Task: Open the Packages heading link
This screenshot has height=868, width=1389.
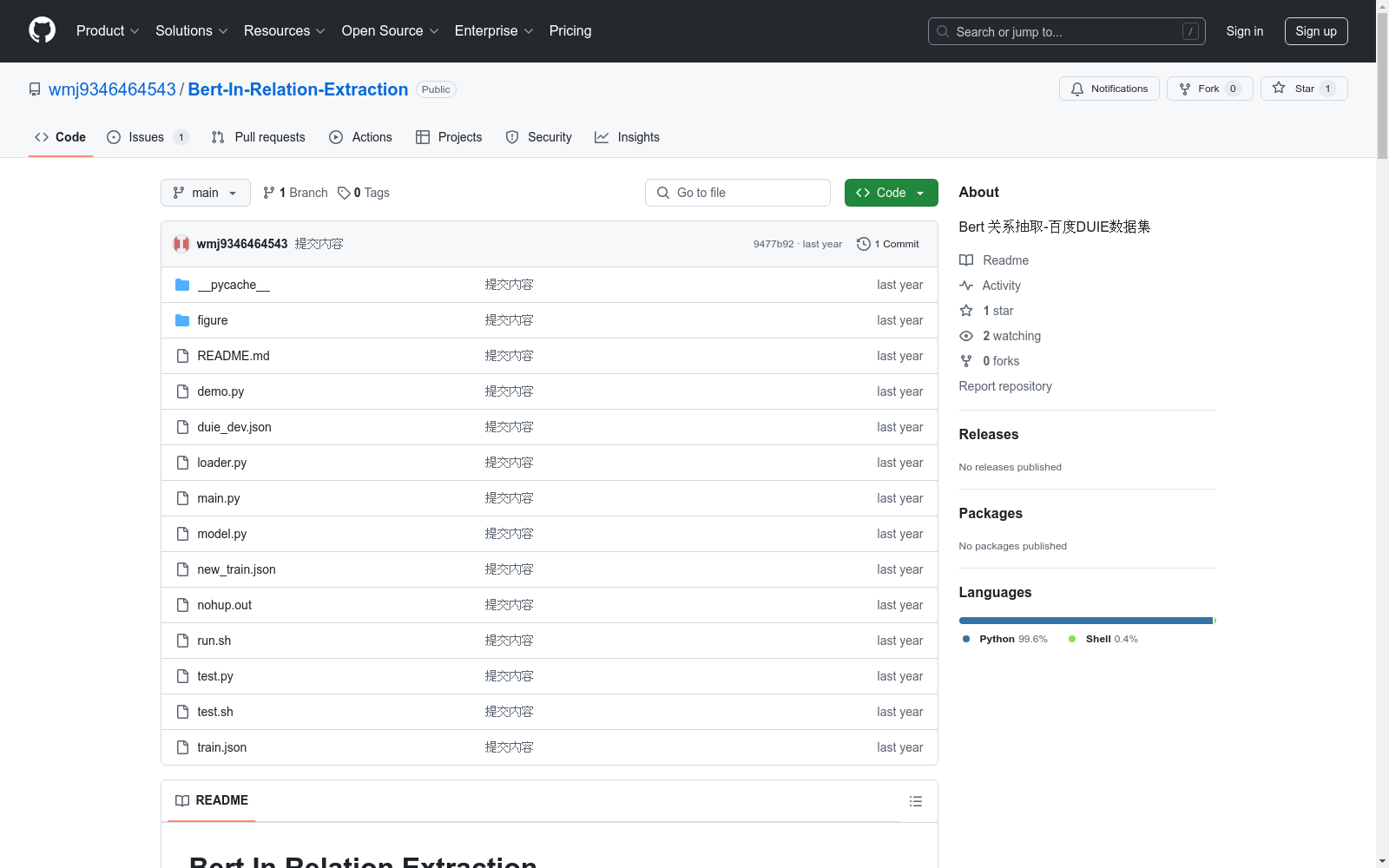Action: 991,513
